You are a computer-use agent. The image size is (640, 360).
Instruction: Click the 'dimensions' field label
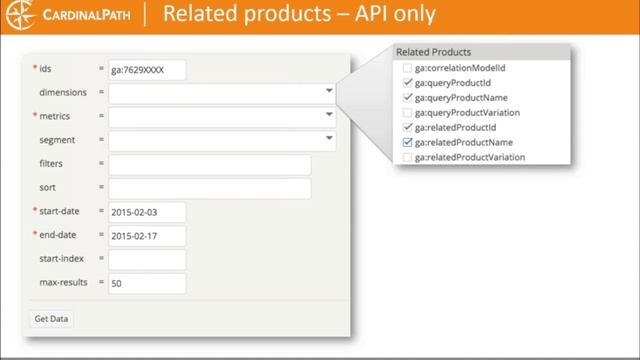click(x=63, y=93)
